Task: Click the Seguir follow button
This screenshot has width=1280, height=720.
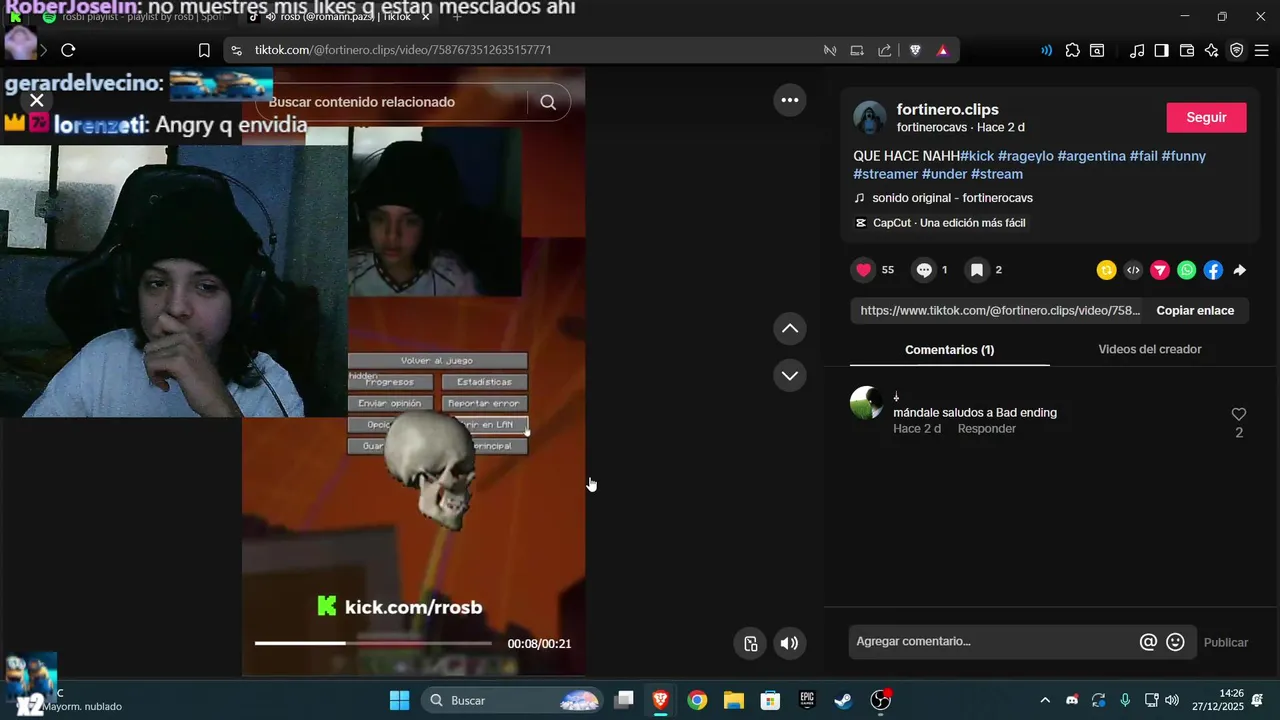Action: click(1206, 117)
